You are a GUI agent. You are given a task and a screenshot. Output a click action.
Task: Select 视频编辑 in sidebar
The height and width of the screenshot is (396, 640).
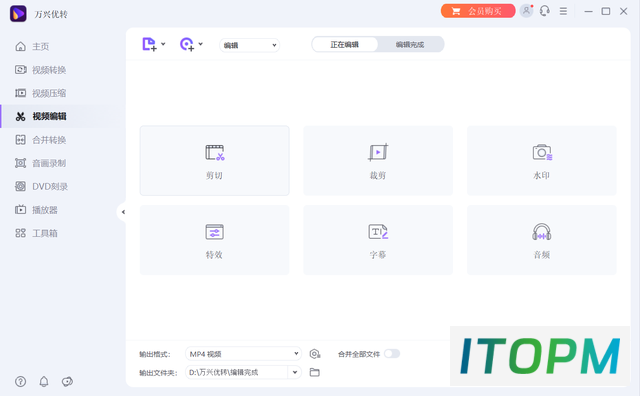tap(40, 116)
